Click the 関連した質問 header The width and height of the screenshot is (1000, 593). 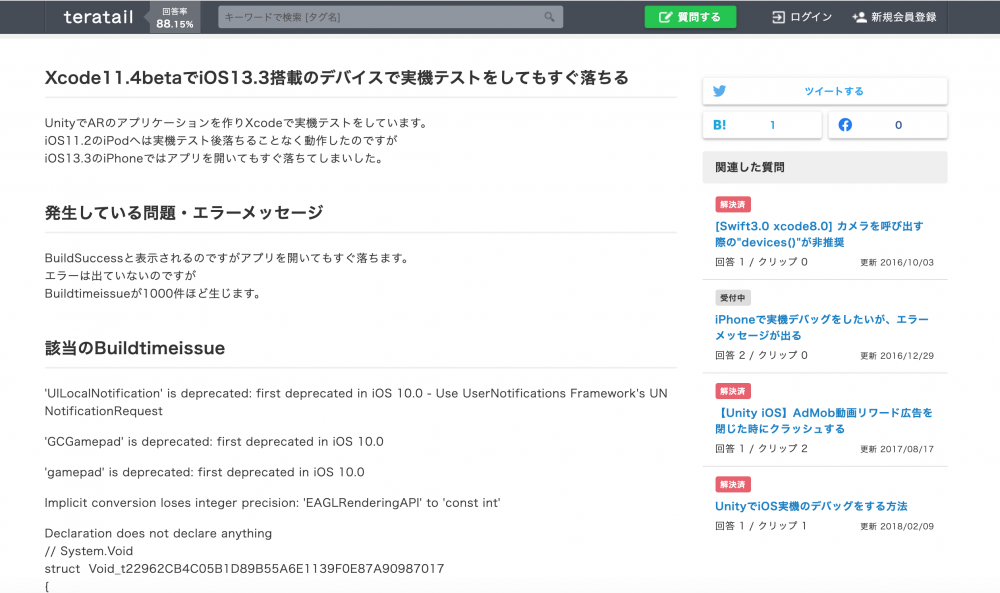pyautogui.click(x=825, y=167)
